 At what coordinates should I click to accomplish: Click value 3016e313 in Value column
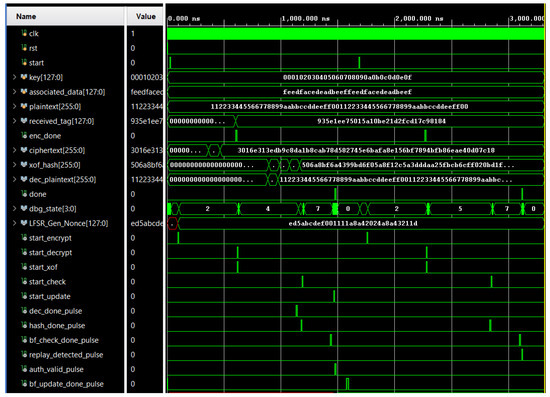click(147, 150)
